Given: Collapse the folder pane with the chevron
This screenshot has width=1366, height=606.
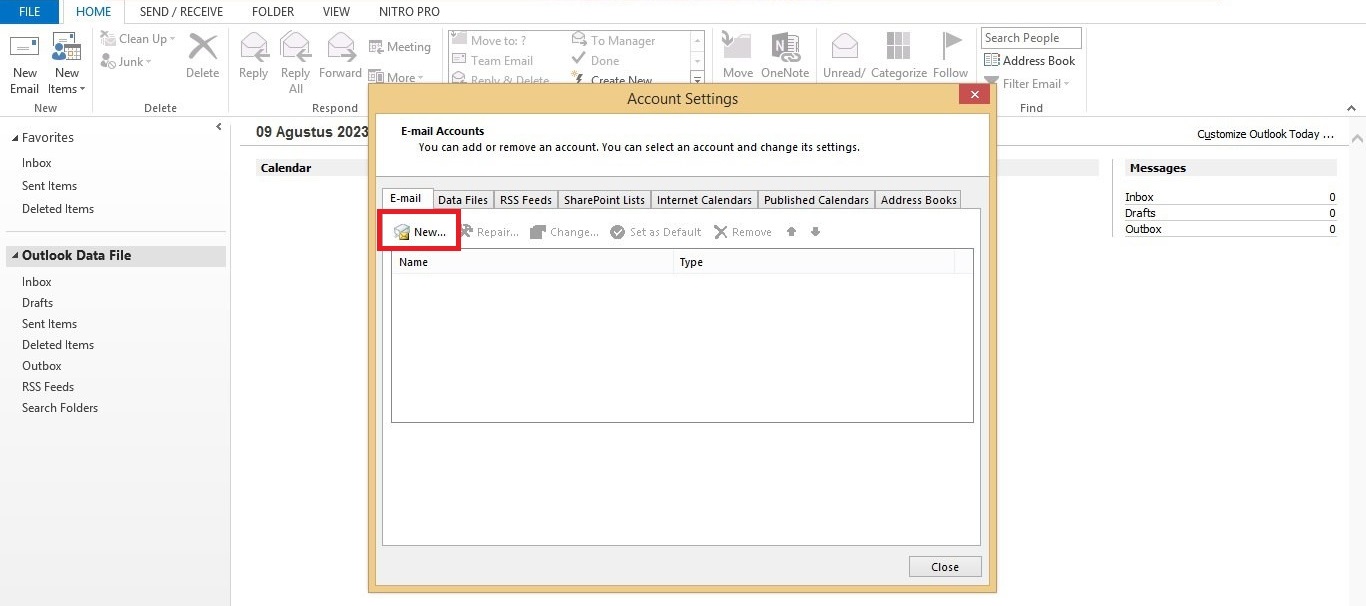Looking at the screenshot, I should coord(218,127).
